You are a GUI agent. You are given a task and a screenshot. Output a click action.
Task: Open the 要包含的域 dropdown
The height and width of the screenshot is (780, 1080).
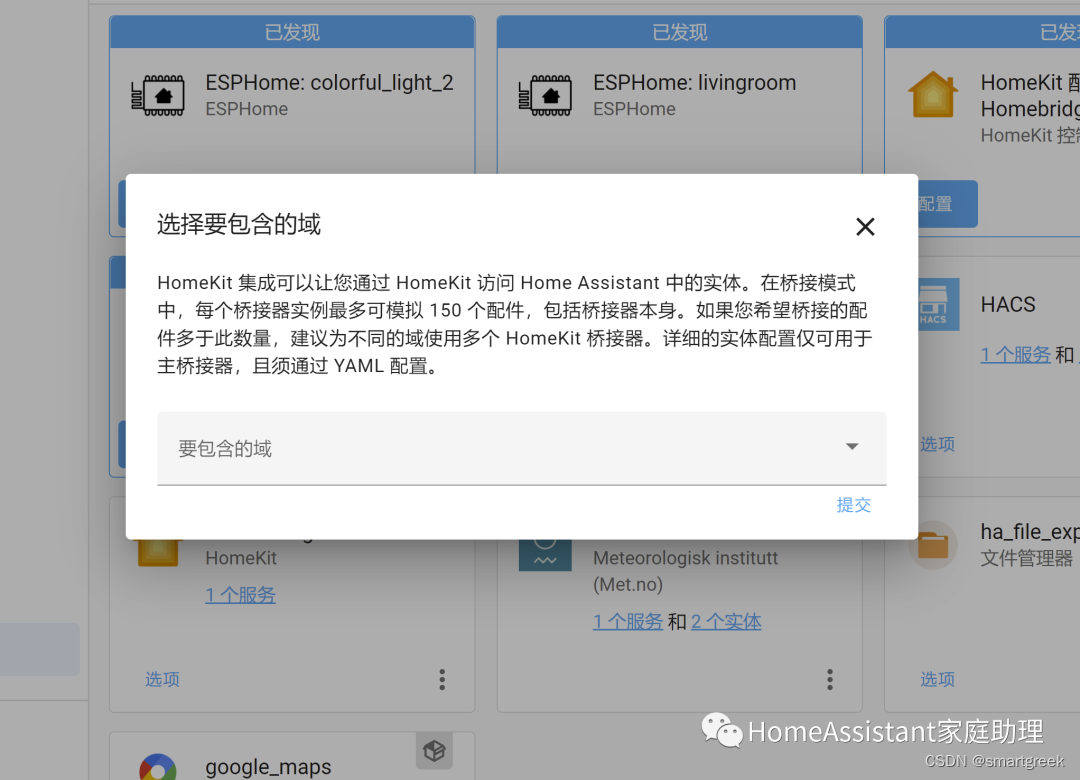pos(521,449)
